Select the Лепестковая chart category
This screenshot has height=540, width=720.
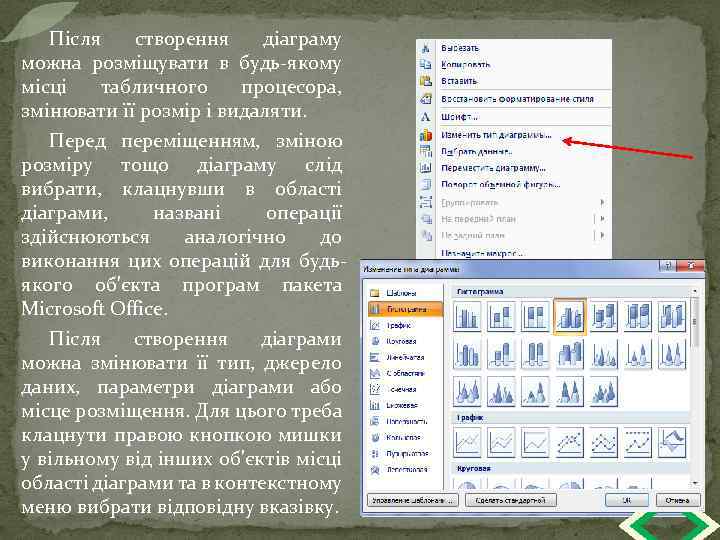406,469
